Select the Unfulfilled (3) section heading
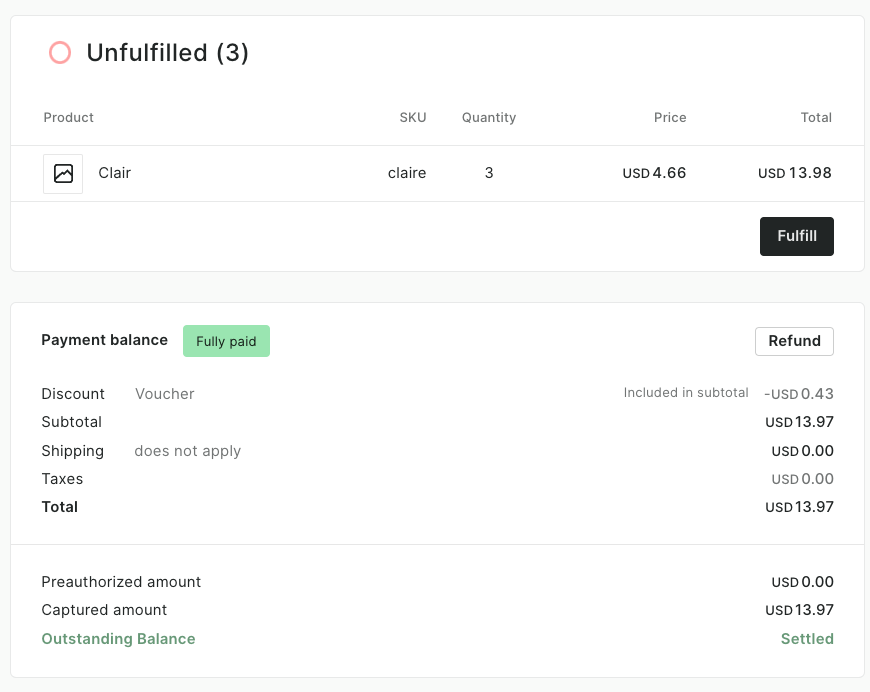 click(168, 53)
